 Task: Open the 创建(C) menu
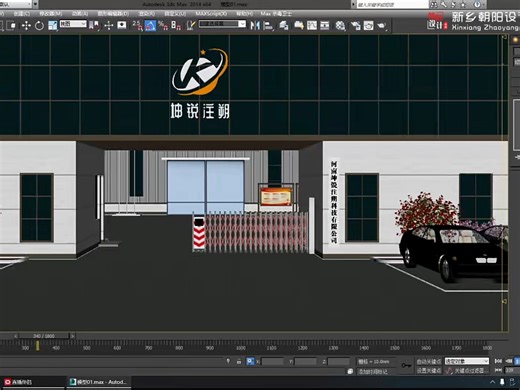[21, 14]
